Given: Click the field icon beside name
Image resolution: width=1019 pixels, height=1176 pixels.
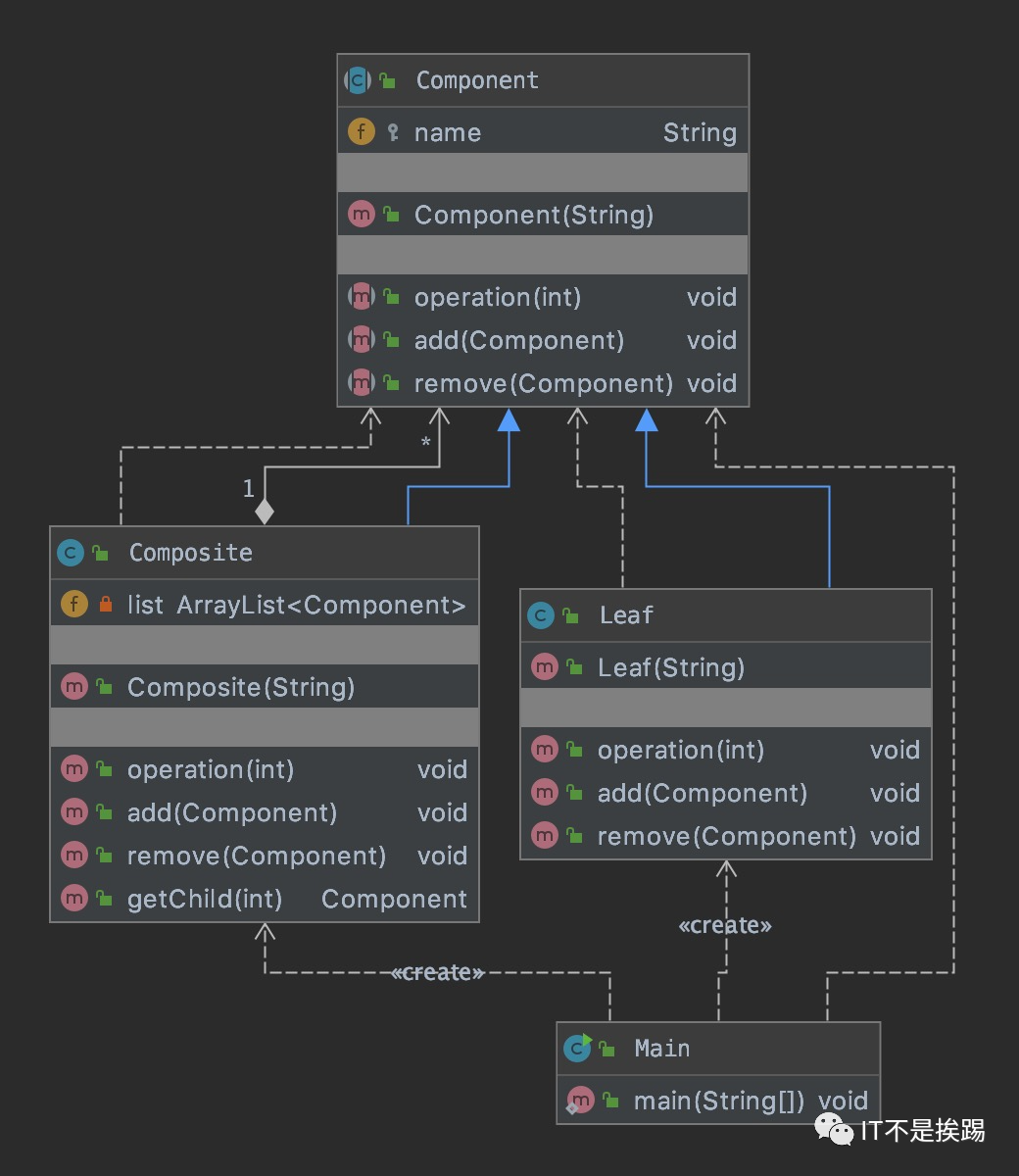Looking at the screenshot, I should (x=362, y=132).
